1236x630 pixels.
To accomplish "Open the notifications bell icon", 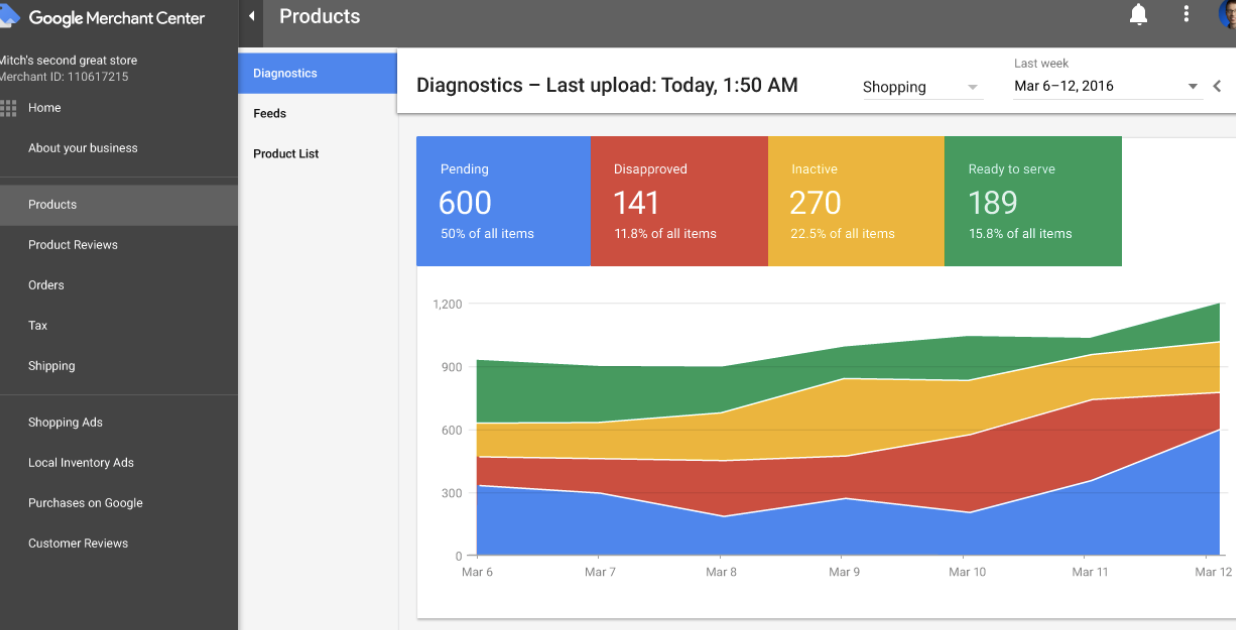I will tap(1139, 15).
